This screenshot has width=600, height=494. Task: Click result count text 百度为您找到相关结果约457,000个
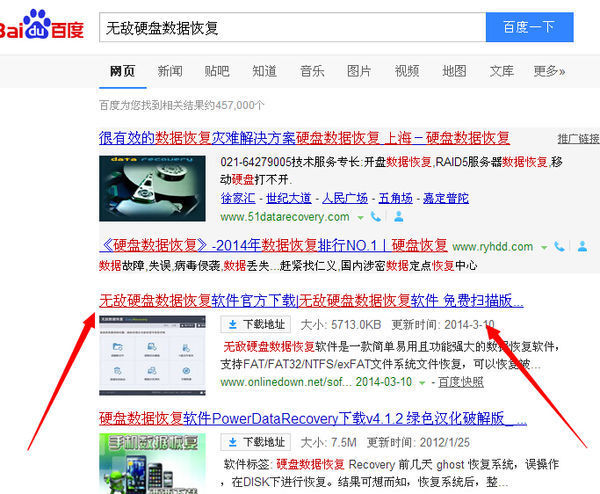[x=182, y=105]
